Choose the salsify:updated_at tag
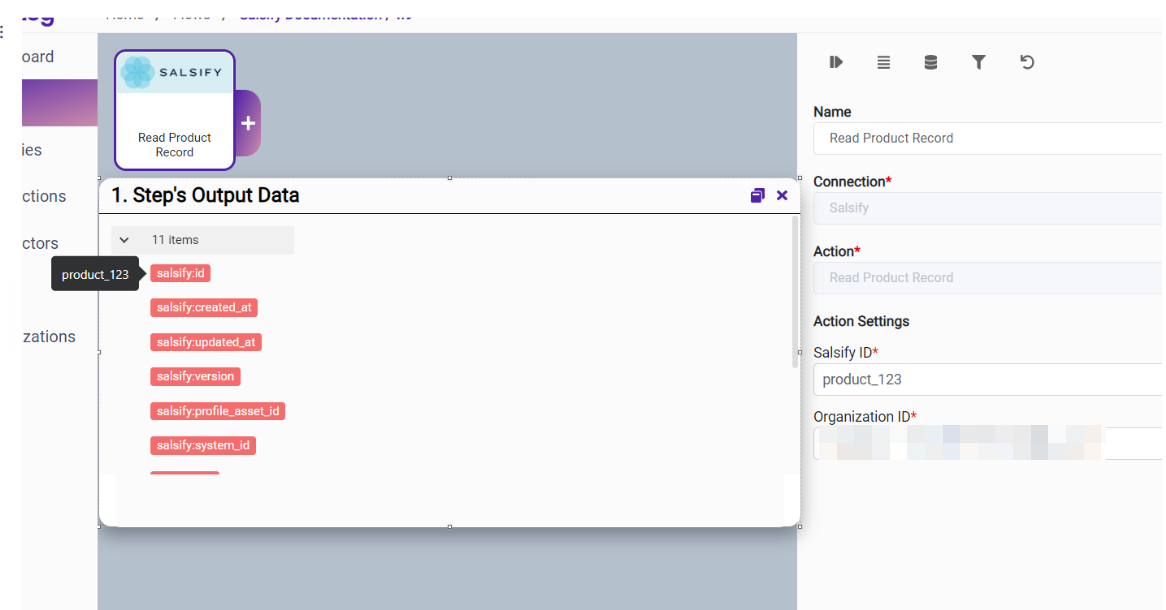This screenshot has width=1166, height=610. tap(206, 342)
